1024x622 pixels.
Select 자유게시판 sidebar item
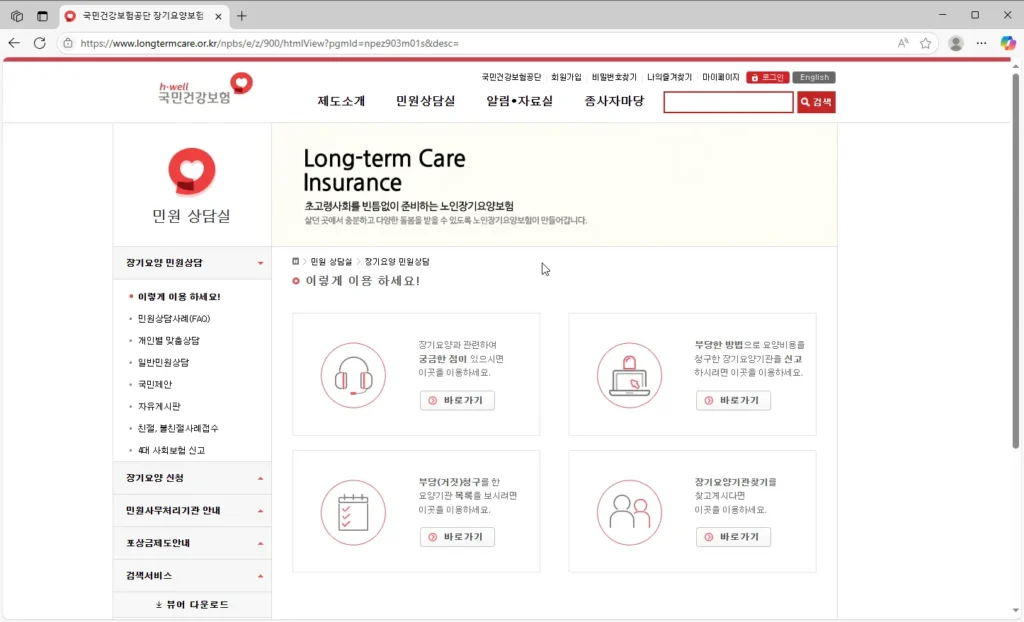(x=159, y=406)
